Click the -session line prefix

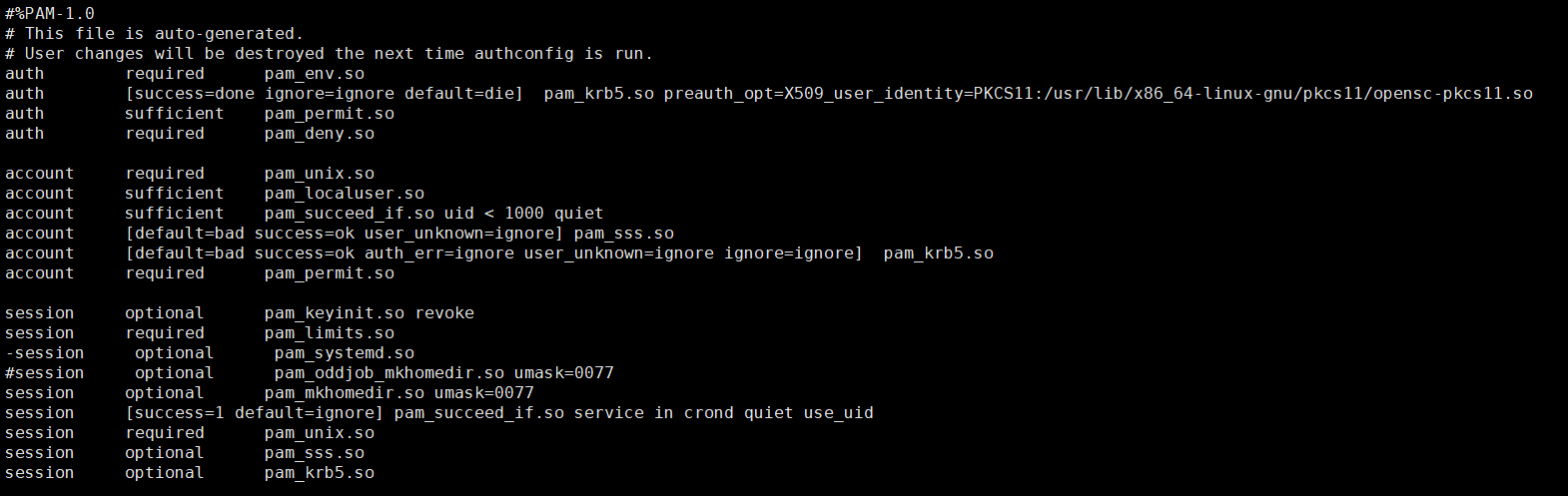click(45, 353)
